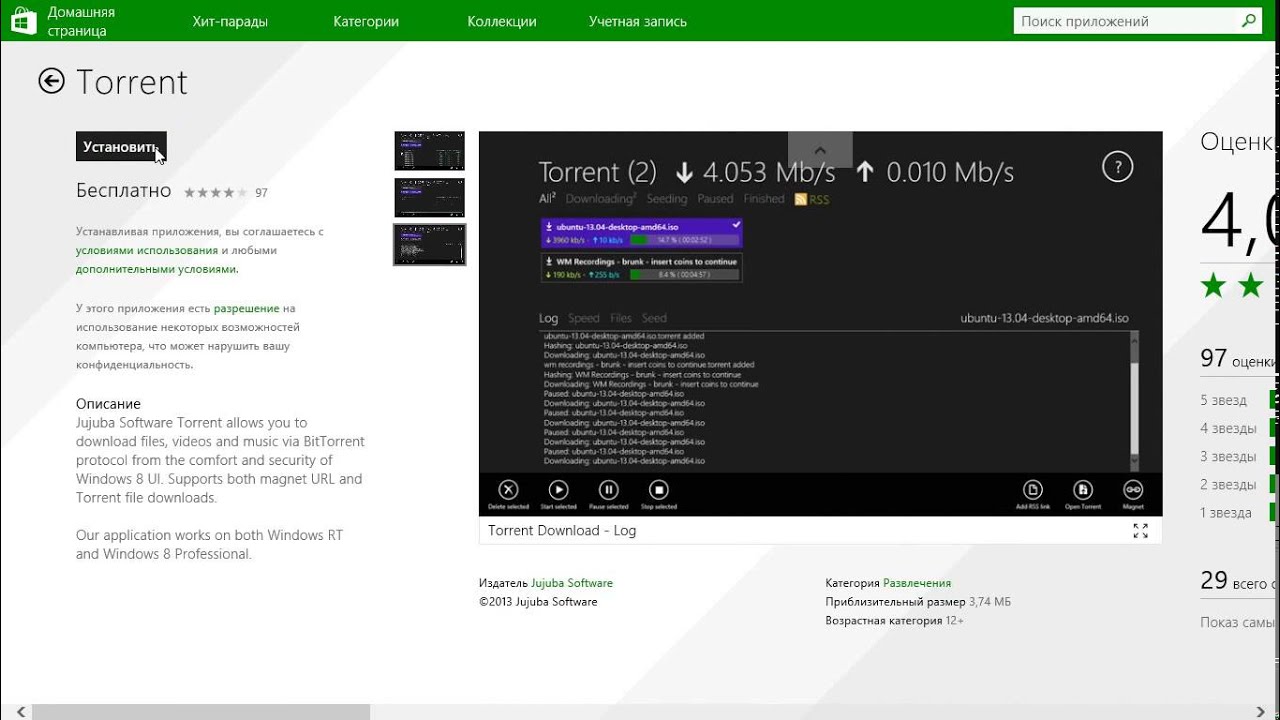Click the Torrent Download - Log caption
Screen dimensions: 1280x720
(562, 531)
